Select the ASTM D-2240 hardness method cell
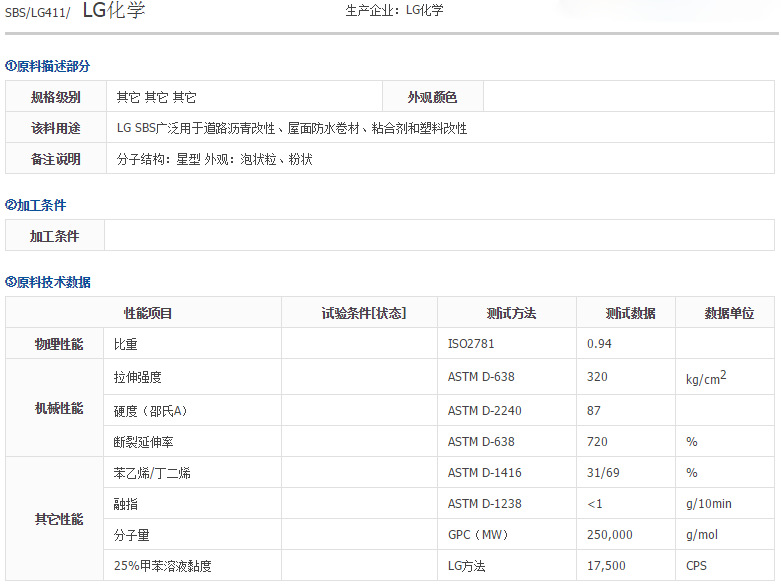Screen dimensions: 781x585 point(484,410)
